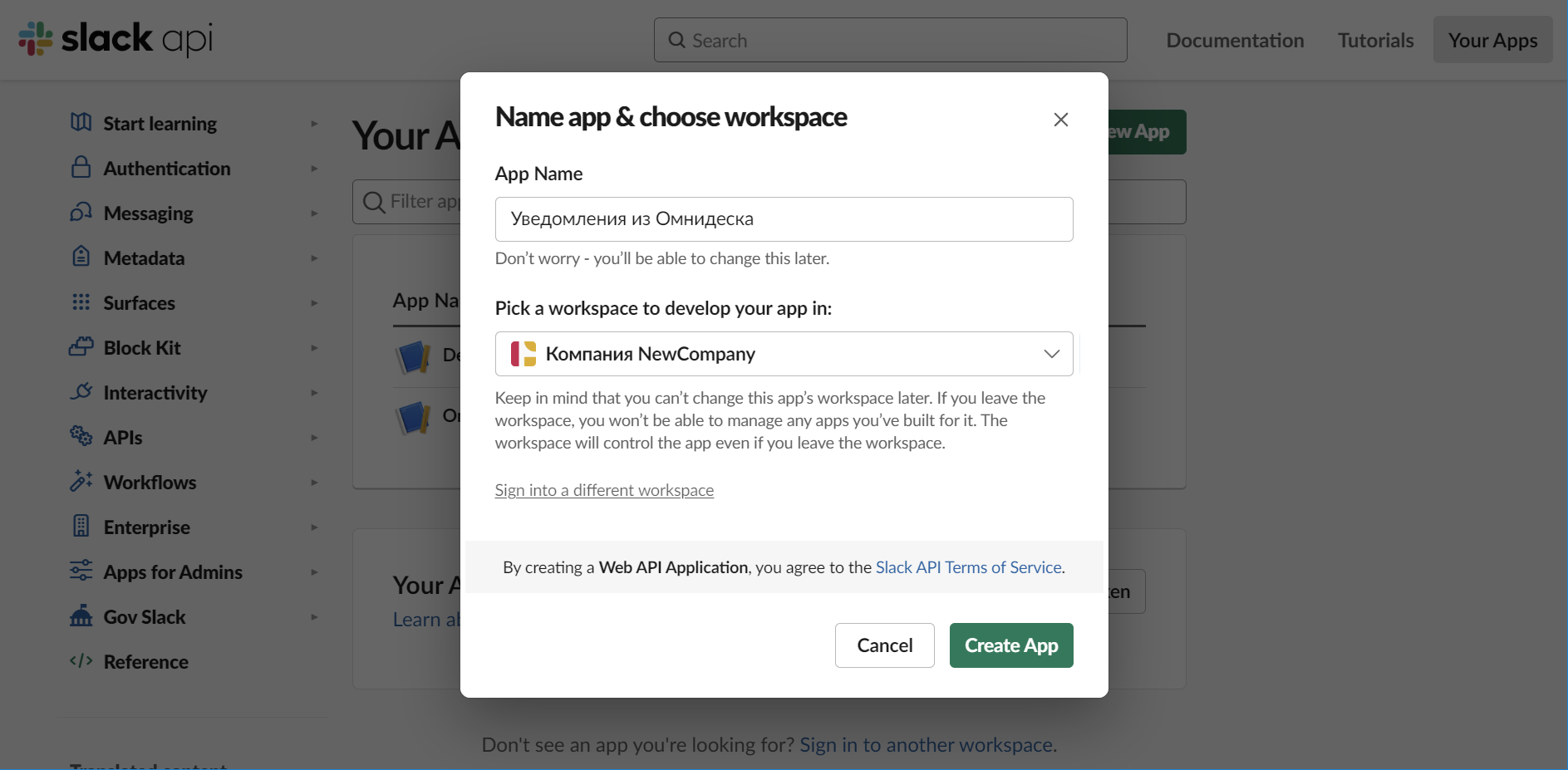Click the APIs gears icon
1568x770 pixels.
point(81,437)
